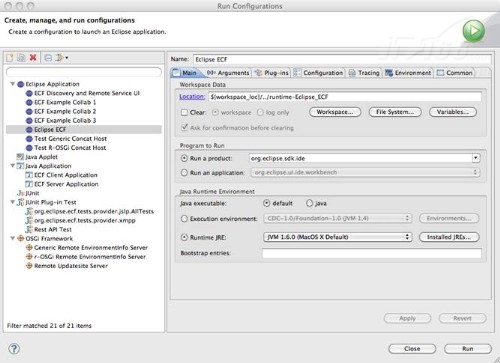Click icon of r-OSGi Remote EnvironmentInfo Server
Screen dimensions: 500x363
(x=29, y=257)
